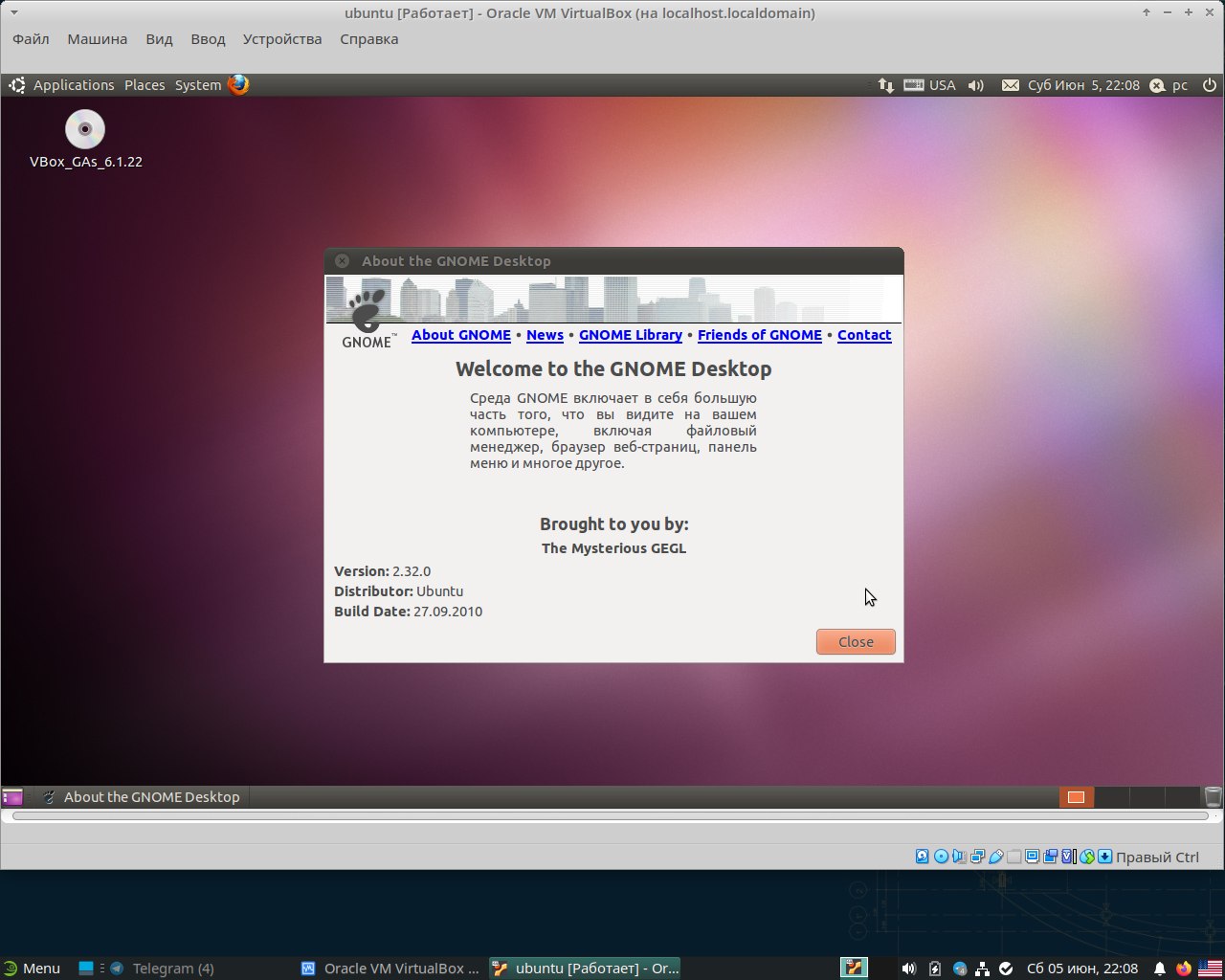
Task: Follow the Friends of GNOME link
Action: pos(760,335)
